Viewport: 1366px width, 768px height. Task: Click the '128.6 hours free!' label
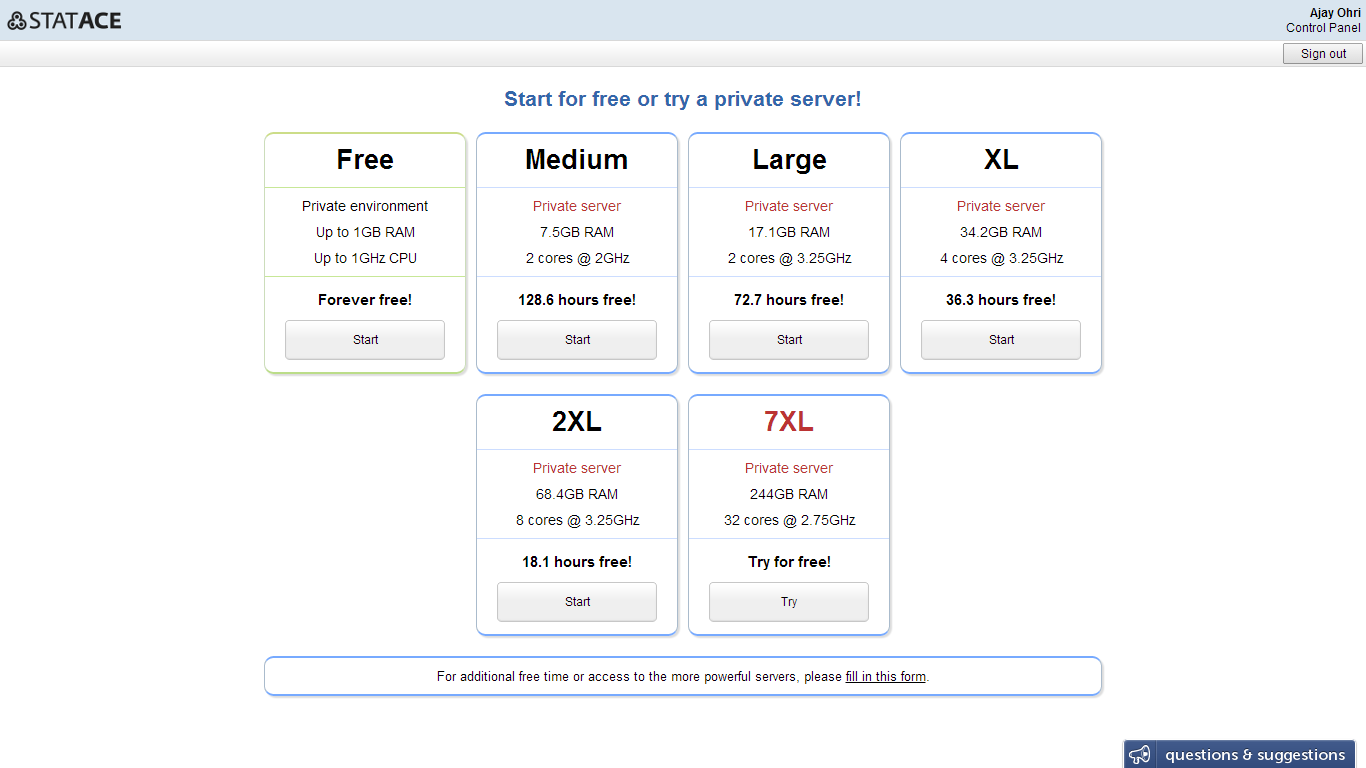coord(577,300)
